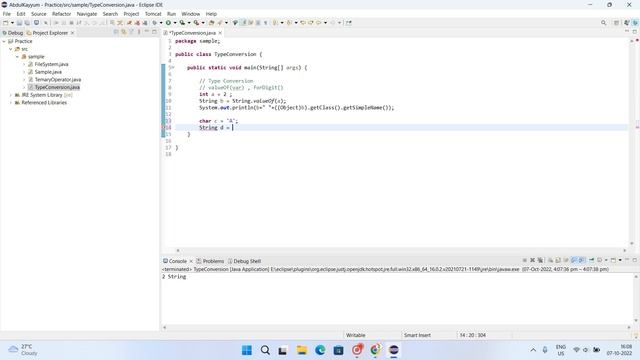Open the Tomcat menu
The image size is (640, 360).
coord(153,14)
